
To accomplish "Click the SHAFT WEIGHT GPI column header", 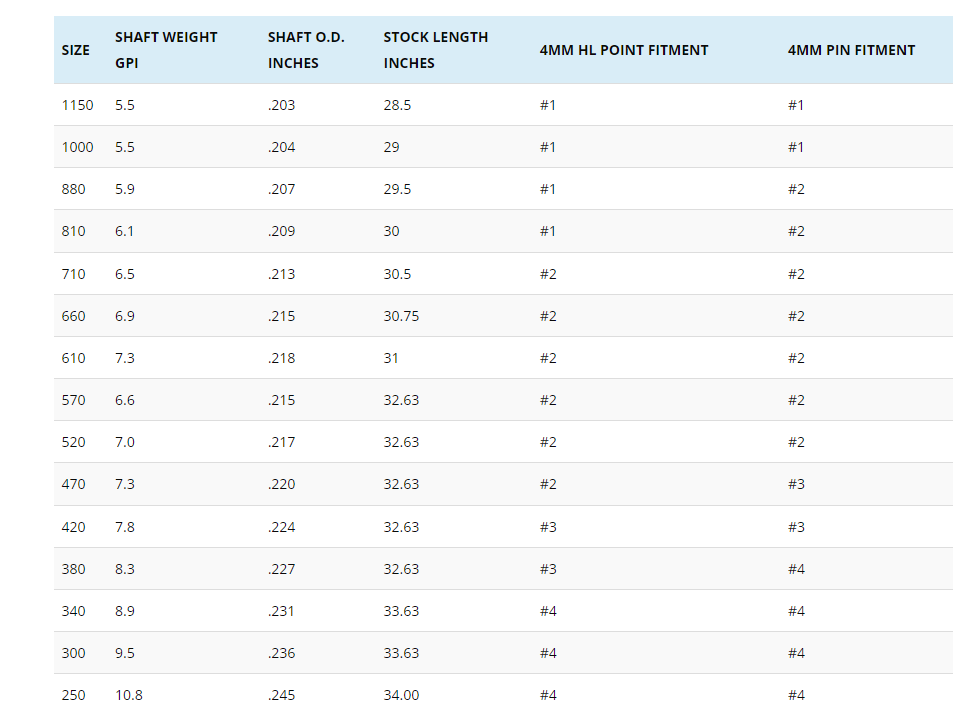I will (166, 50).
